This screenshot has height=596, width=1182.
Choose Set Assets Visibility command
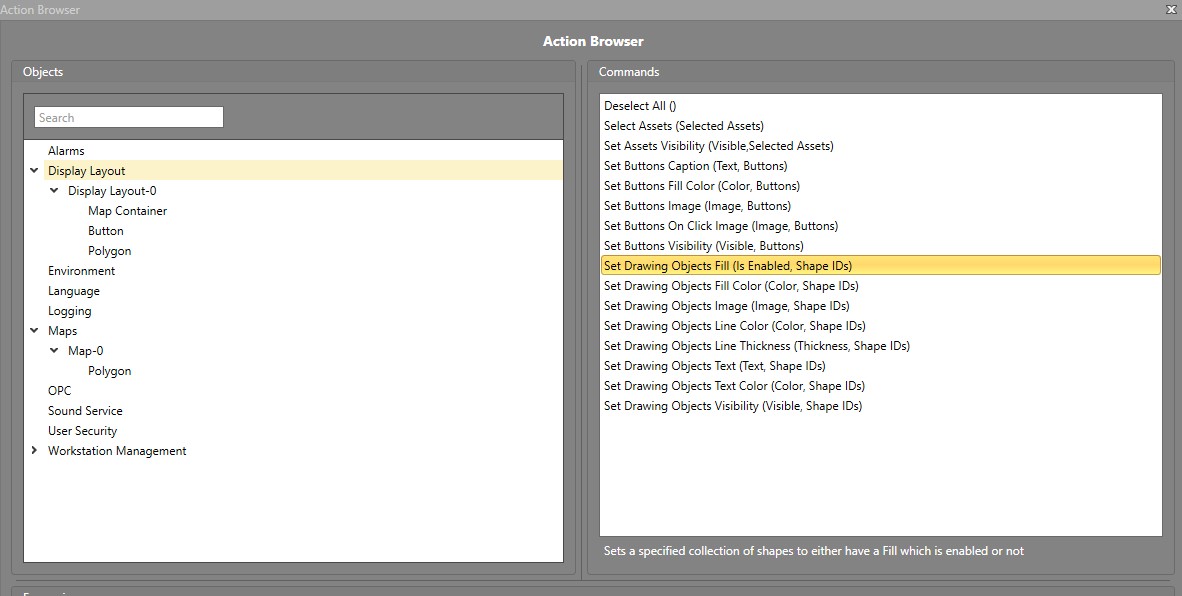tap(718, 146)
